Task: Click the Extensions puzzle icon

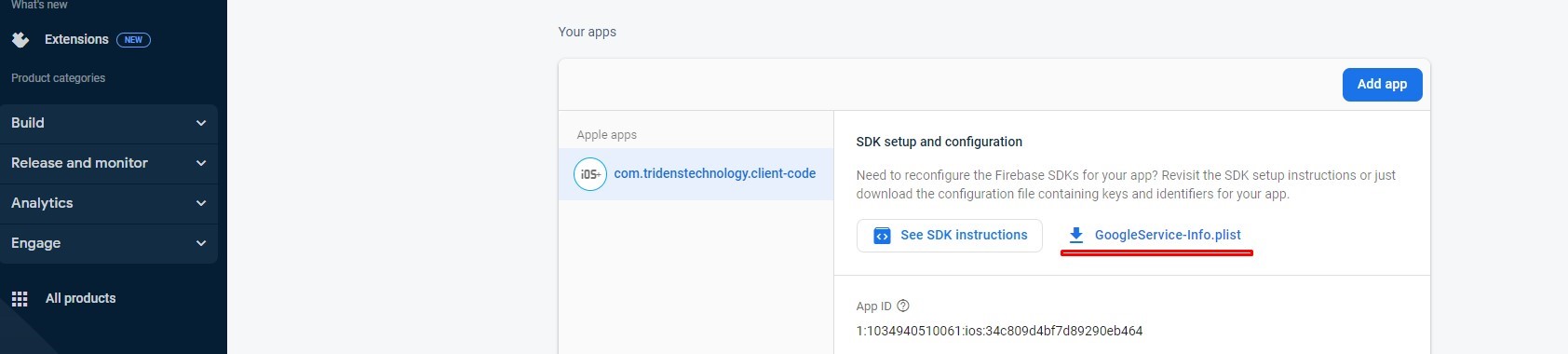Action: click(x=20, y=40)
